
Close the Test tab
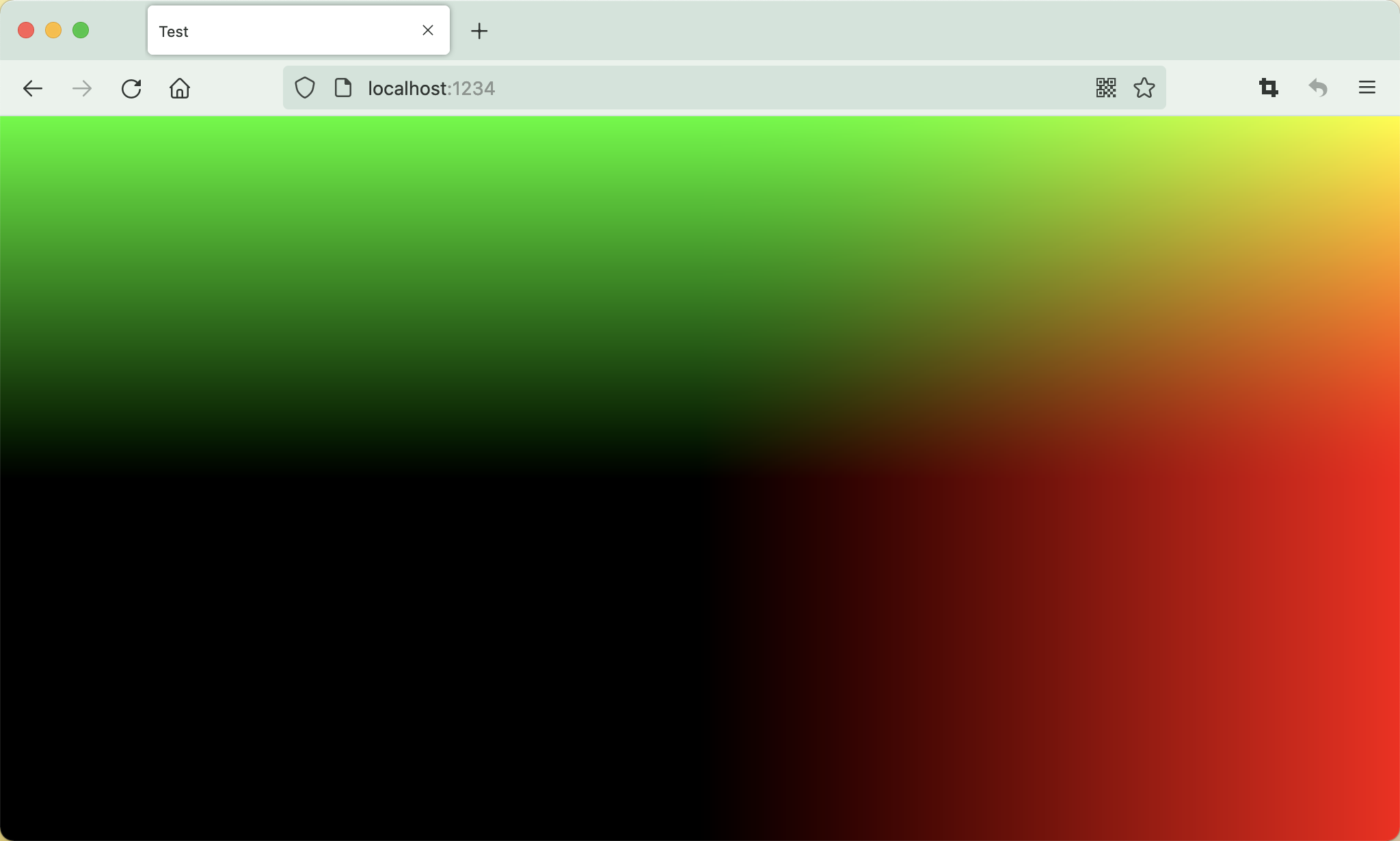click(x=428, y=30)
